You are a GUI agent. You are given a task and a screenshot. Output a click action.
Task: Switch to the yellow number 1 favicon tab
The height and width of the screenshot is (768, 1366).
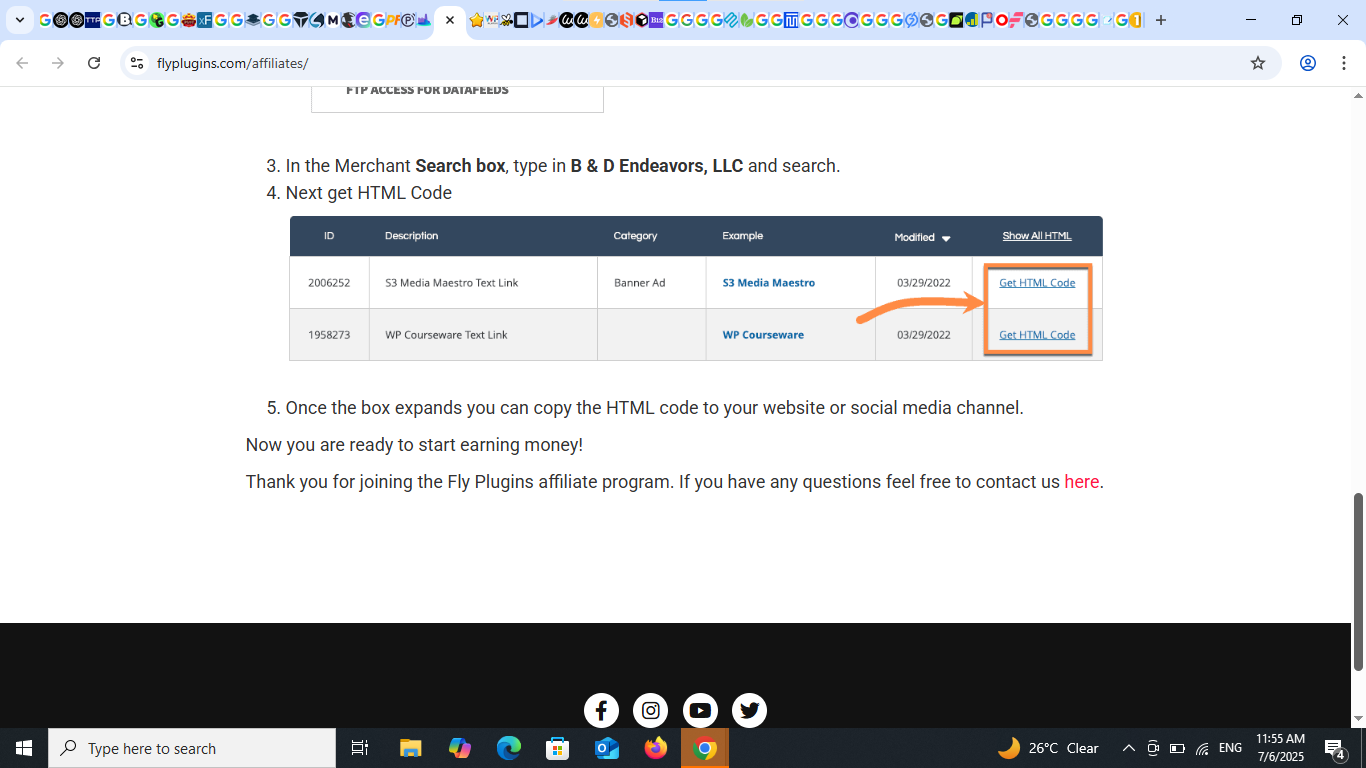(x=1135, y=20)
